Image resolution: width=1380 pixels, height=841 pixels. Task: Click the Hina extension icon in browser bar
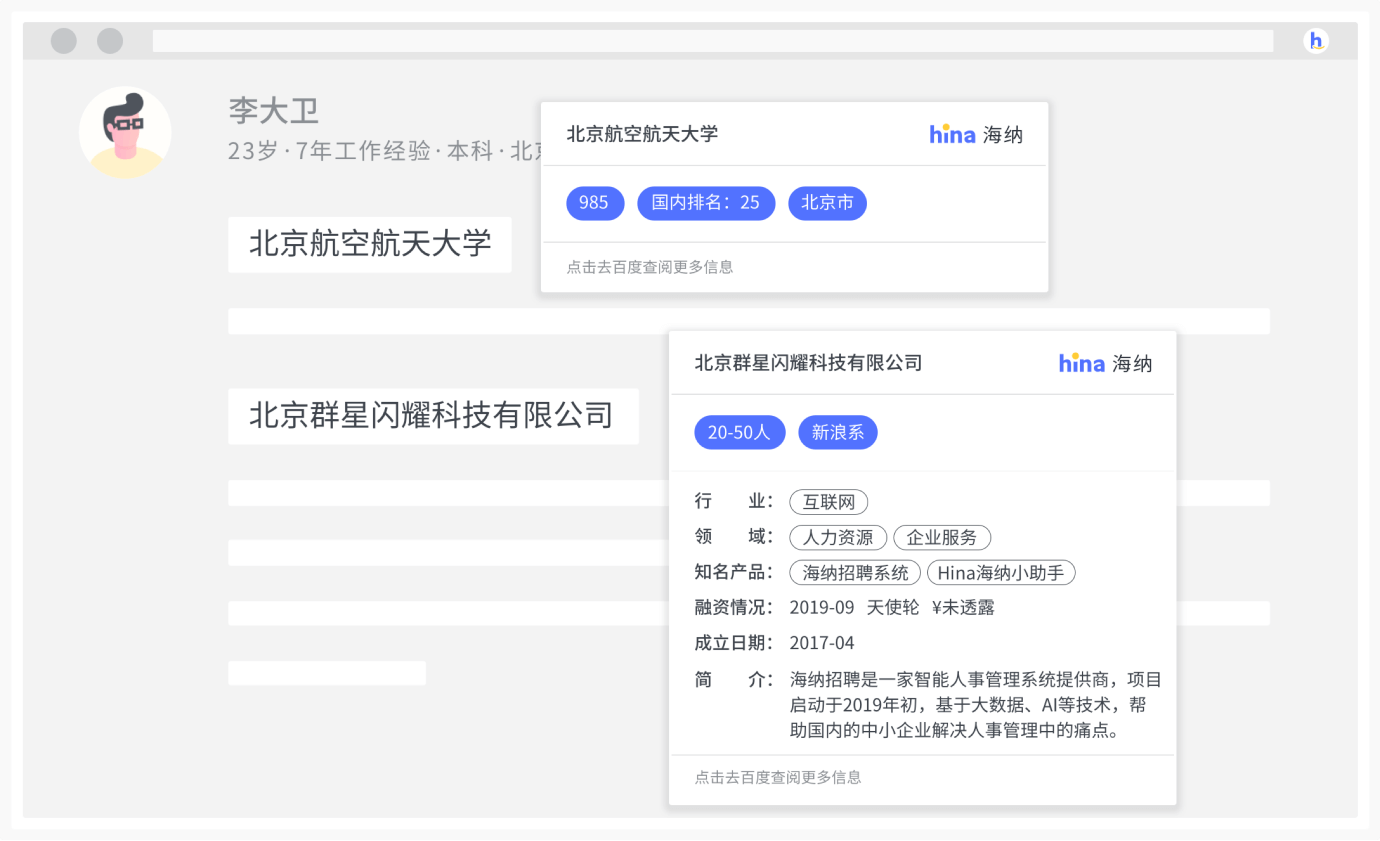[1316, 41]
